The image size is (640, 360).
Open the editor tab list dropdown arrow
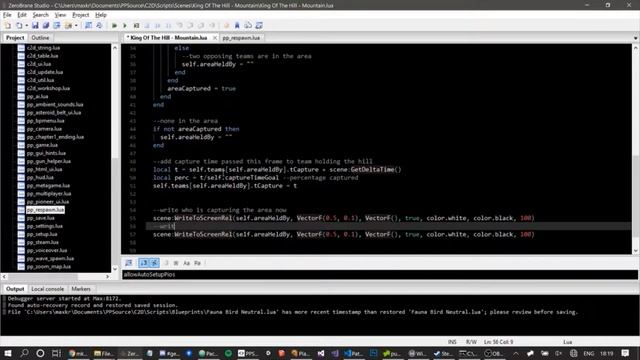(x=636, y=38)
